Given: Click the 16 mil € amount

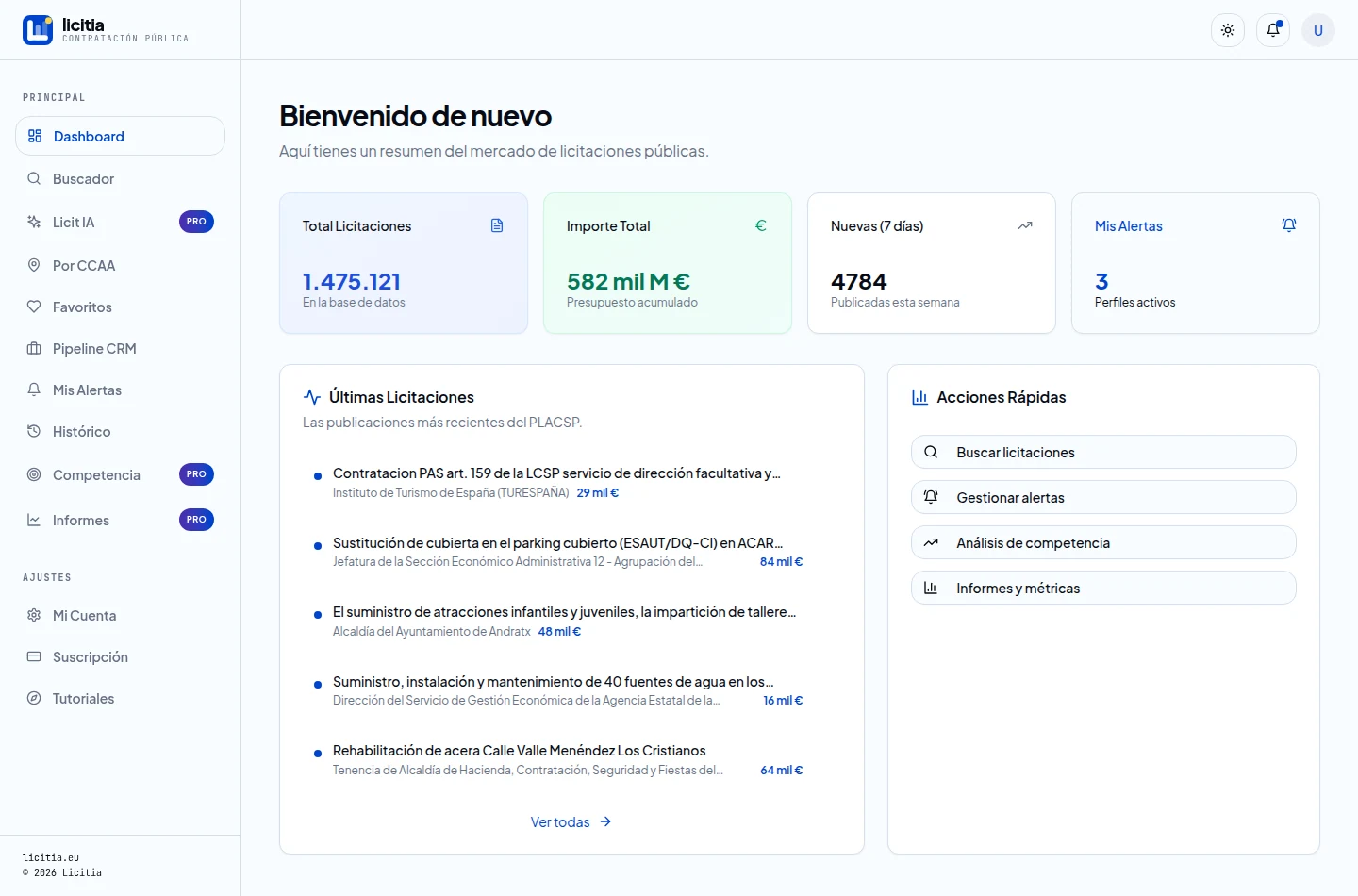Looking at the screenshot, I should (x=783, y=701).
